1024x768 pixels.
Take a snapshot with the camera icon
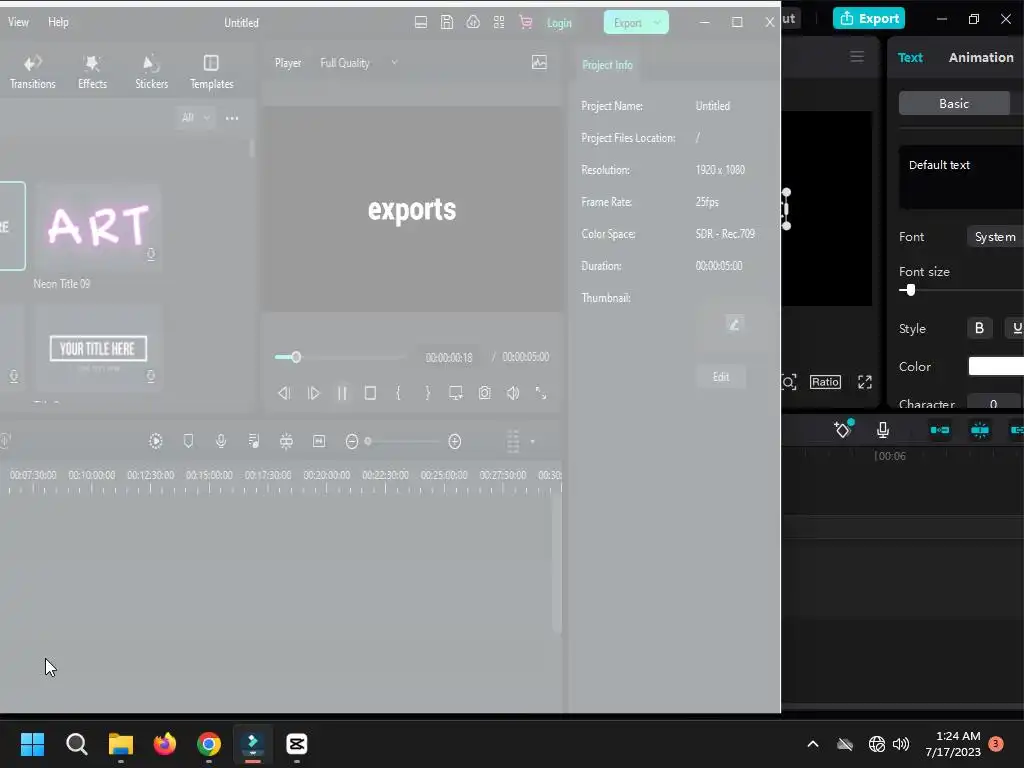coord(485,393)
